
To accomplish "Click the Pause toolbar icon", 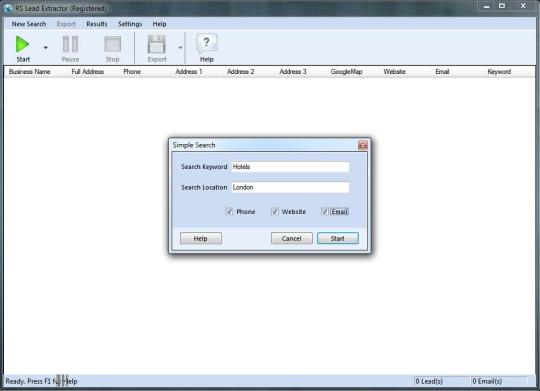I will pos(70,44).
